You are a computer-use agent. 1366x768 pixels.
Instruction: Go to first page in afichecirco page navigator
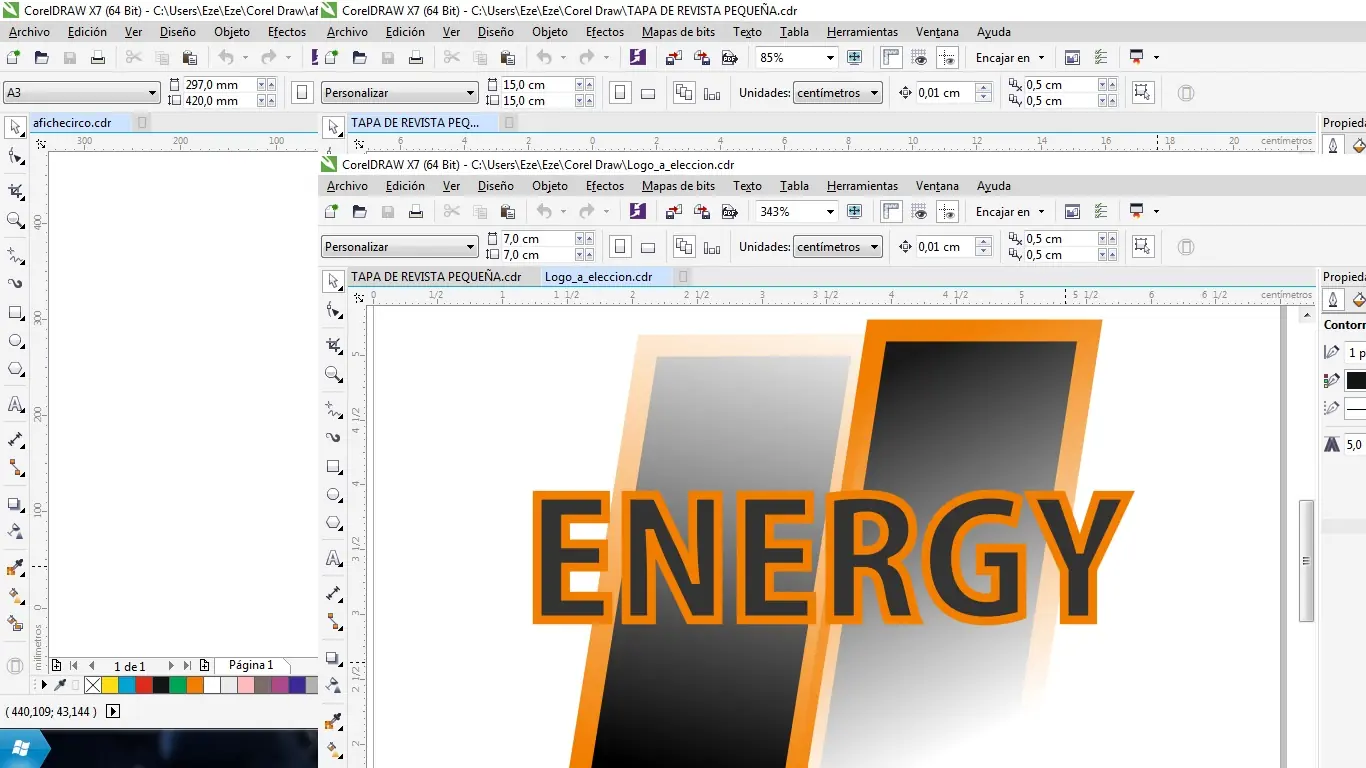[x=74, y=665]
